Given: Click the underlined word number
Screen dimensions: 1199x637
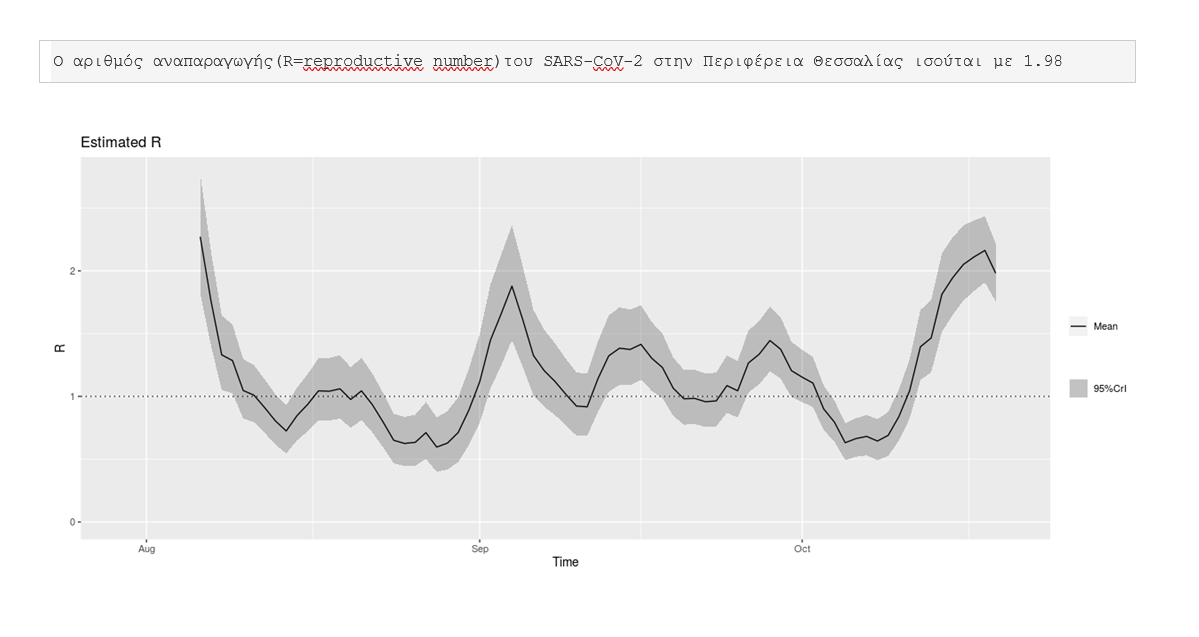Looking at the screenshot, I should click(463, 61).
